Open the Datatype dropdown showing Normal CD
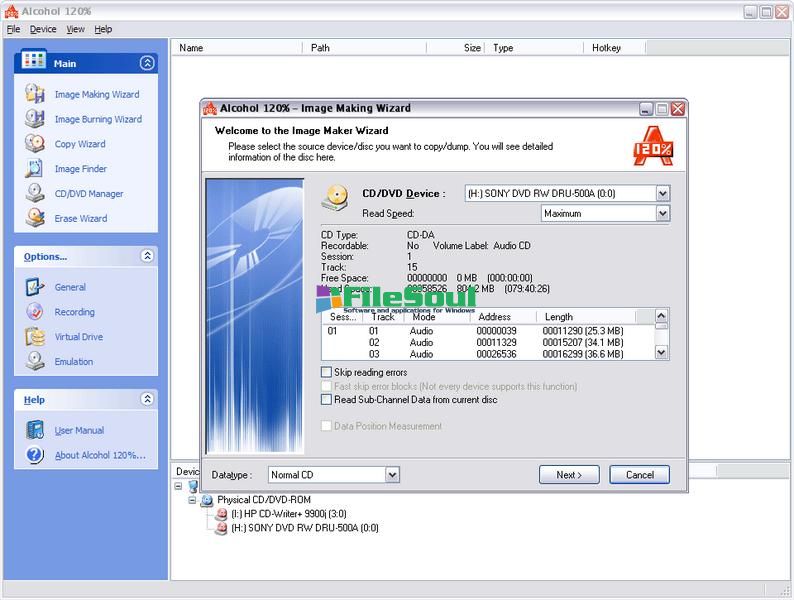The width and height of the screenshot is (794, 600). point(392,475)
